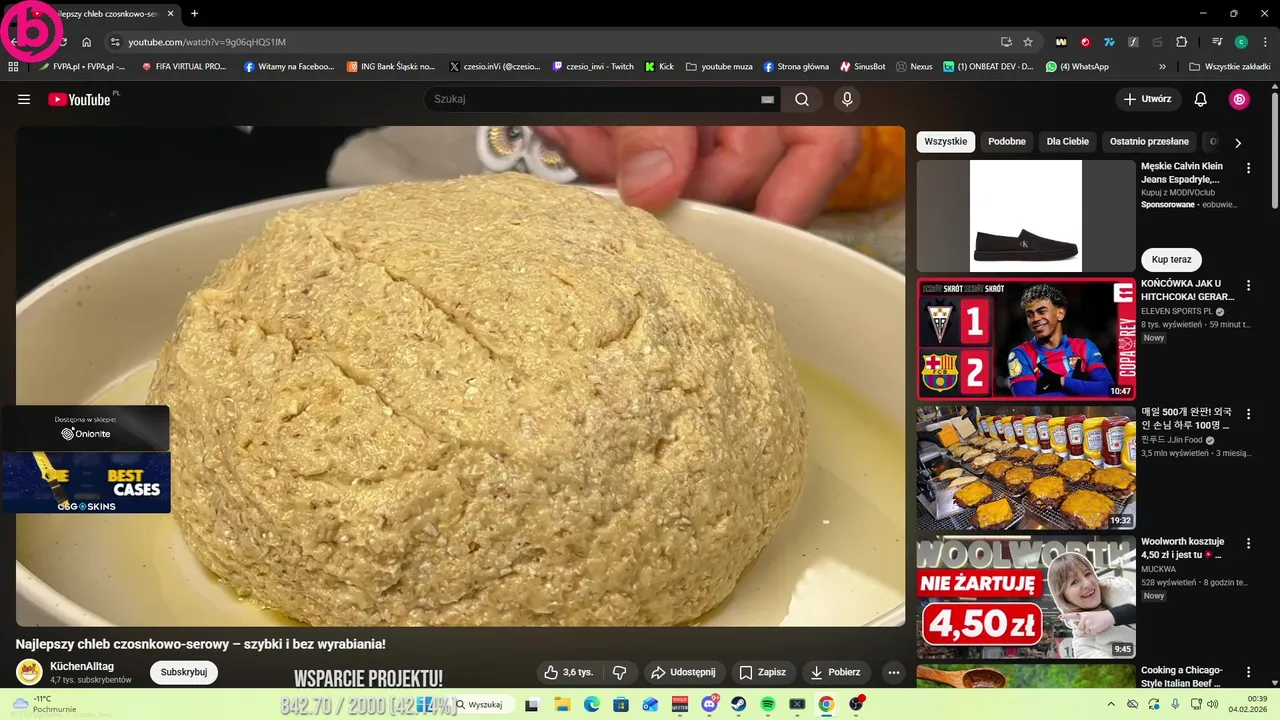Open the KüchenAlltag channel avatar
Screen dimensions: 1280x720
pyautogui.click(x=30, y=672)
